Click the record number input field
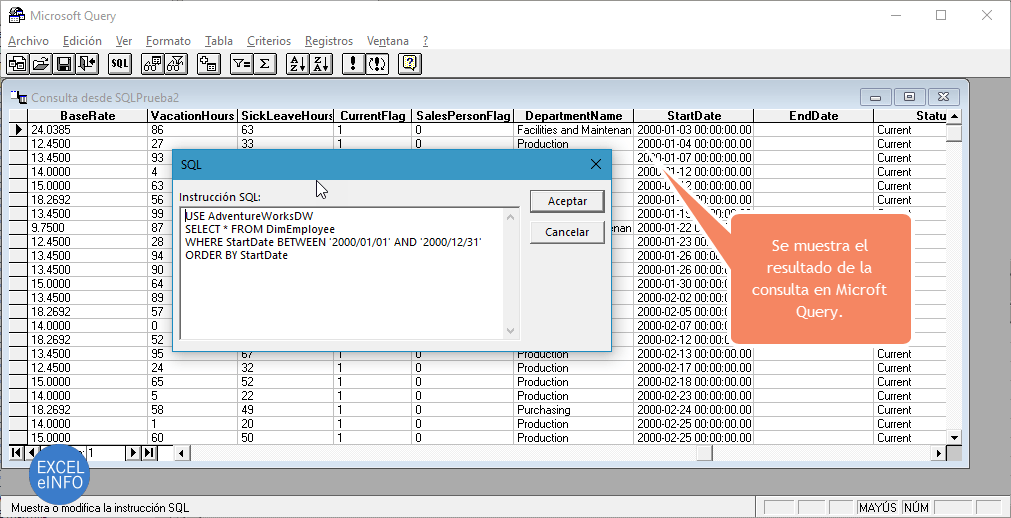This screenshot has height=518, width=1011. click(x=104, y=453)
